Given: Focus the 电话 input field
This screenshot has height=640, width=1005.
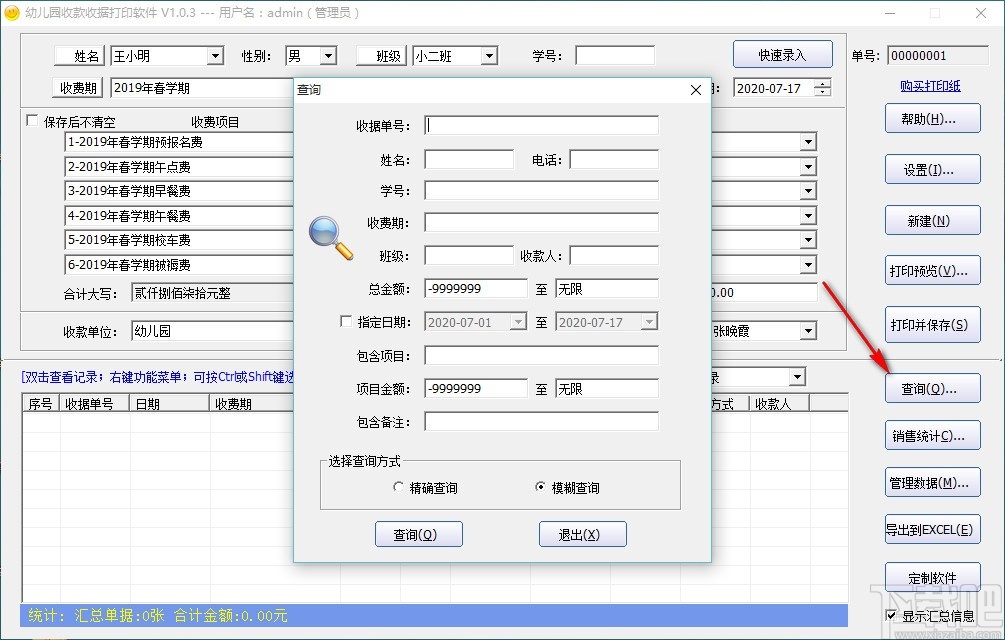Looking at the screenshot, I should pos(614,160).
